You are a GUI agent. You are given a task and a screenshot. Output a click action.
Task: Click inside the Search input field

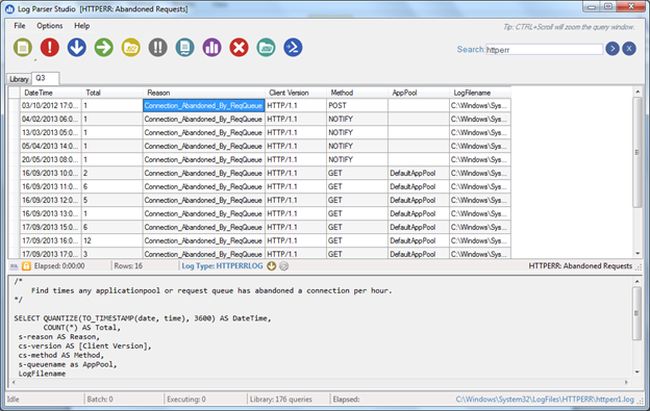(544, 49)
